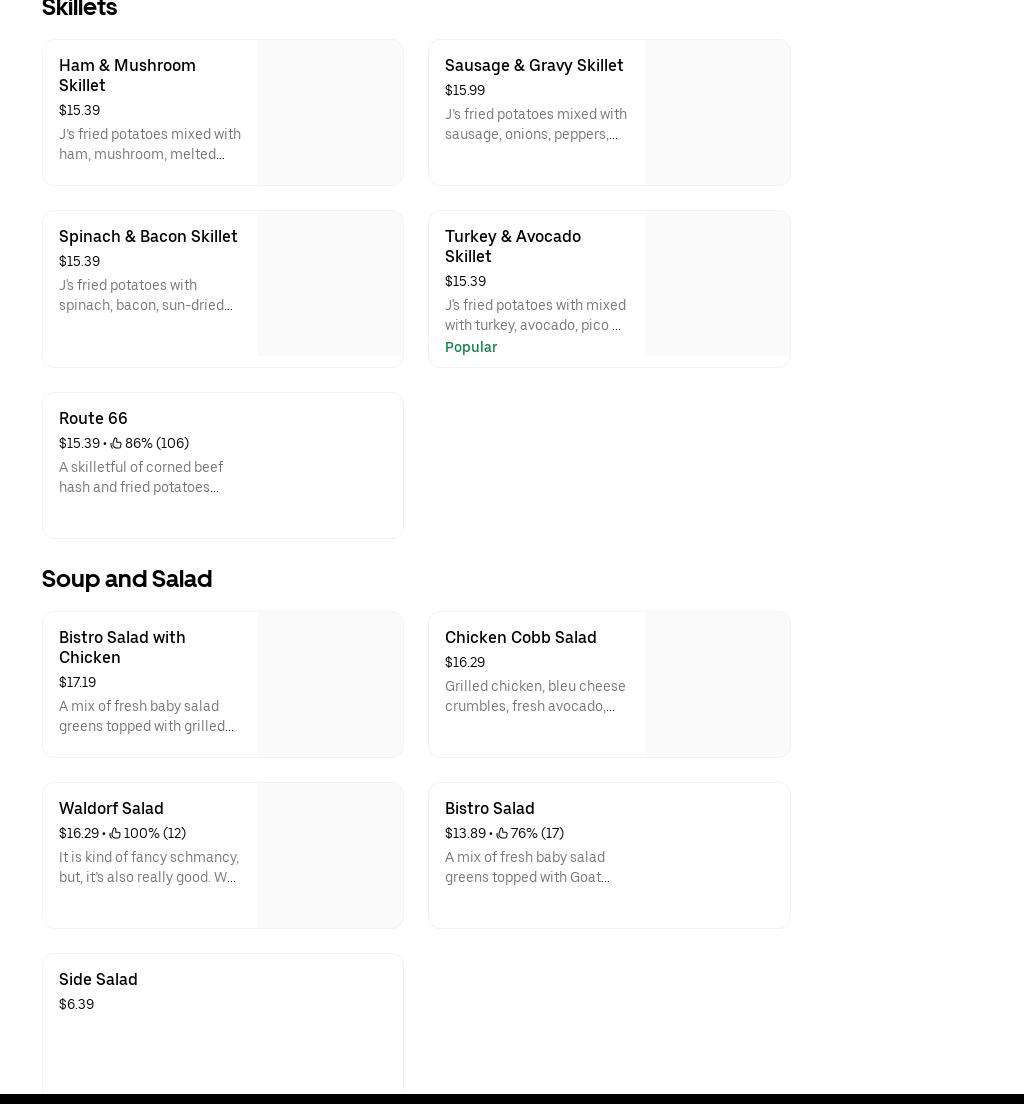Open the Turkey & Avocado Skillet title
Image resolution: width=1024 pixels, height=1104 pixels.
point(513,246)
